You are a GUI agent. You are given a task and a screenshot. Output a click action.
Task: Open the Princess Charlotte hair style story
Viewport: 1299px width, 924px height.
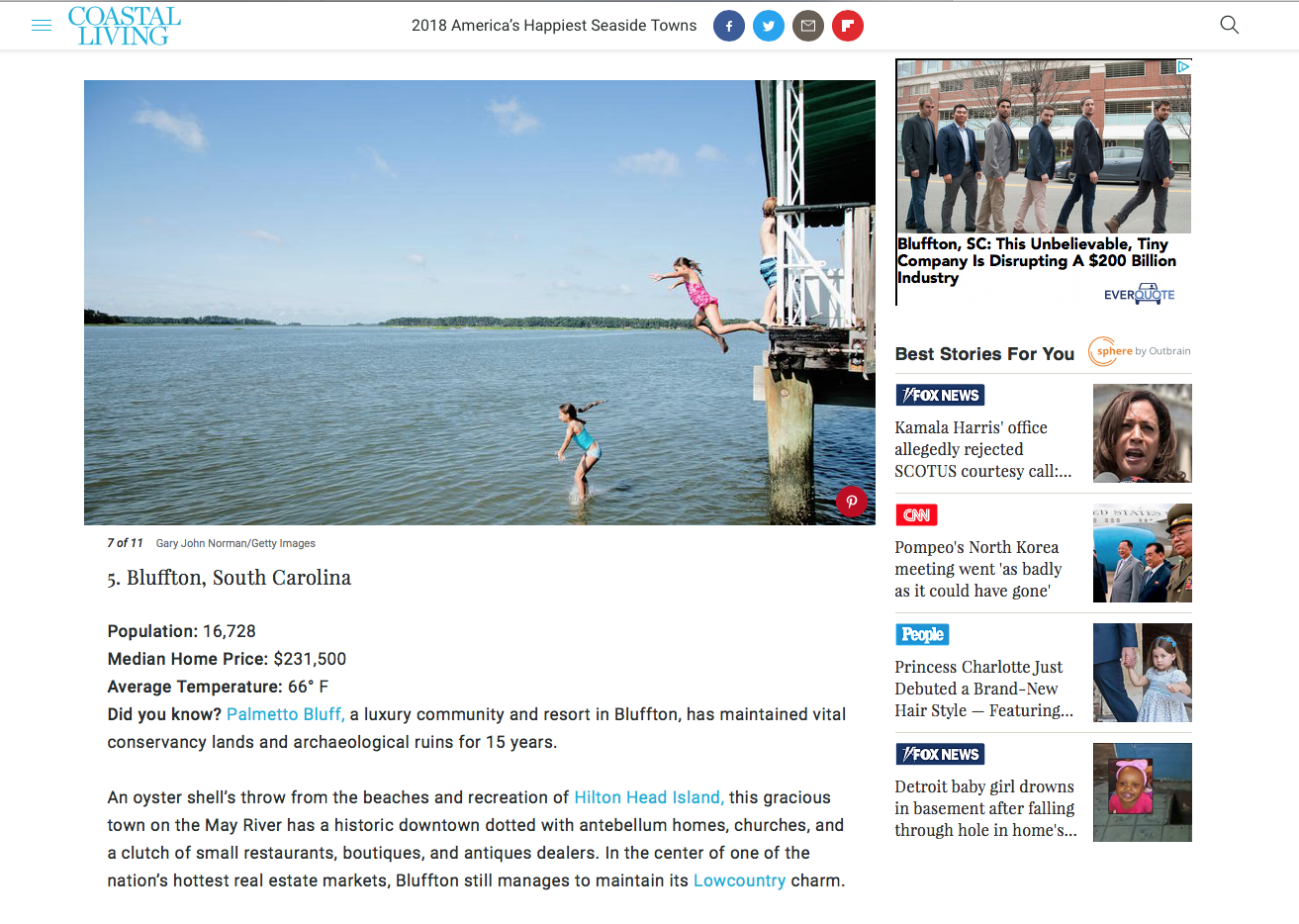click(x=983, y=689)
